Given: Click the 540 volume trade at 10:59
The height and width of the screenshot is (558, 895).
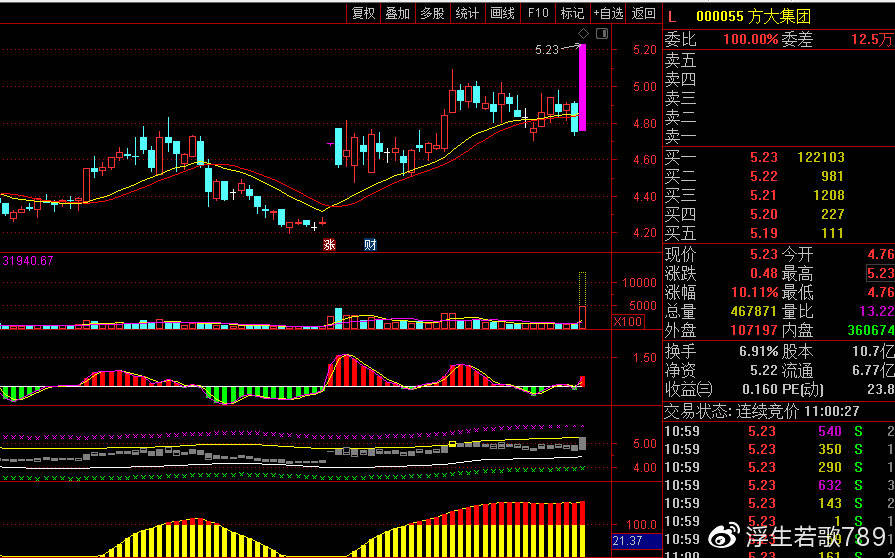Looking at the screenshot, I should pyautogui.click(x=830, y=431).
